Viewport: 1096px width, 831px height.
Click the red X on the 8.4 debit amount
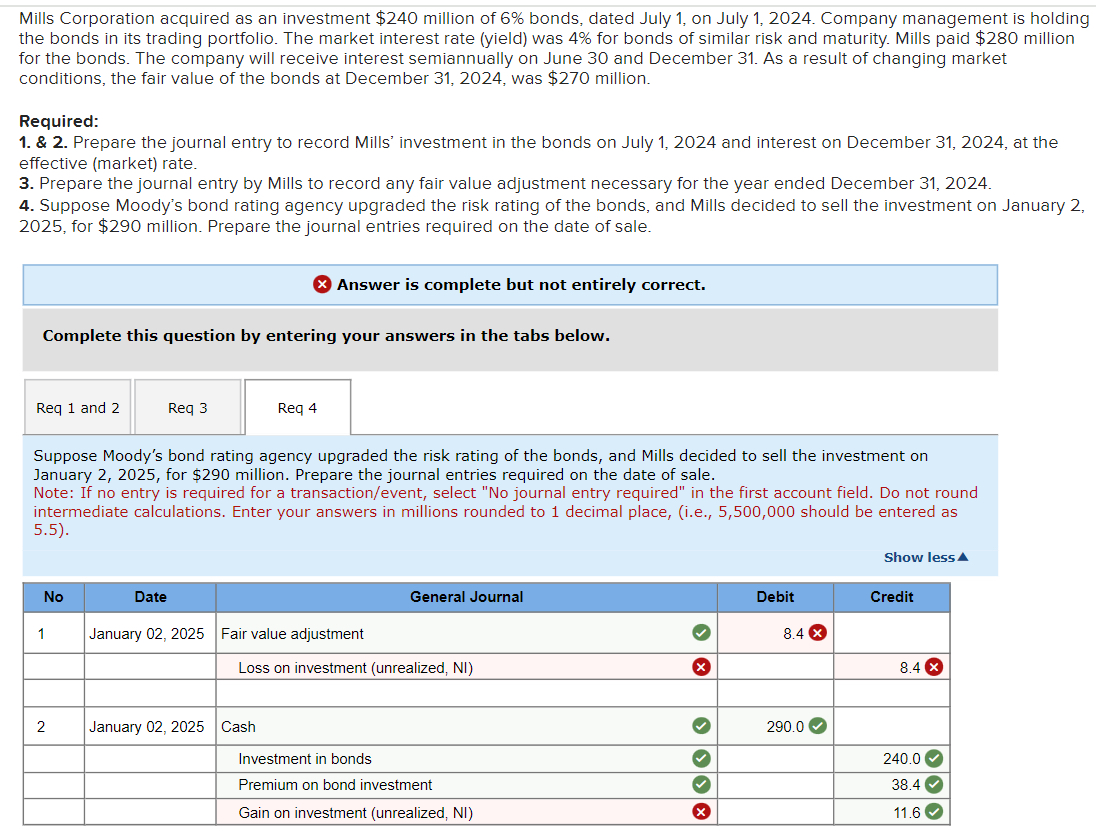coord(820,633)
